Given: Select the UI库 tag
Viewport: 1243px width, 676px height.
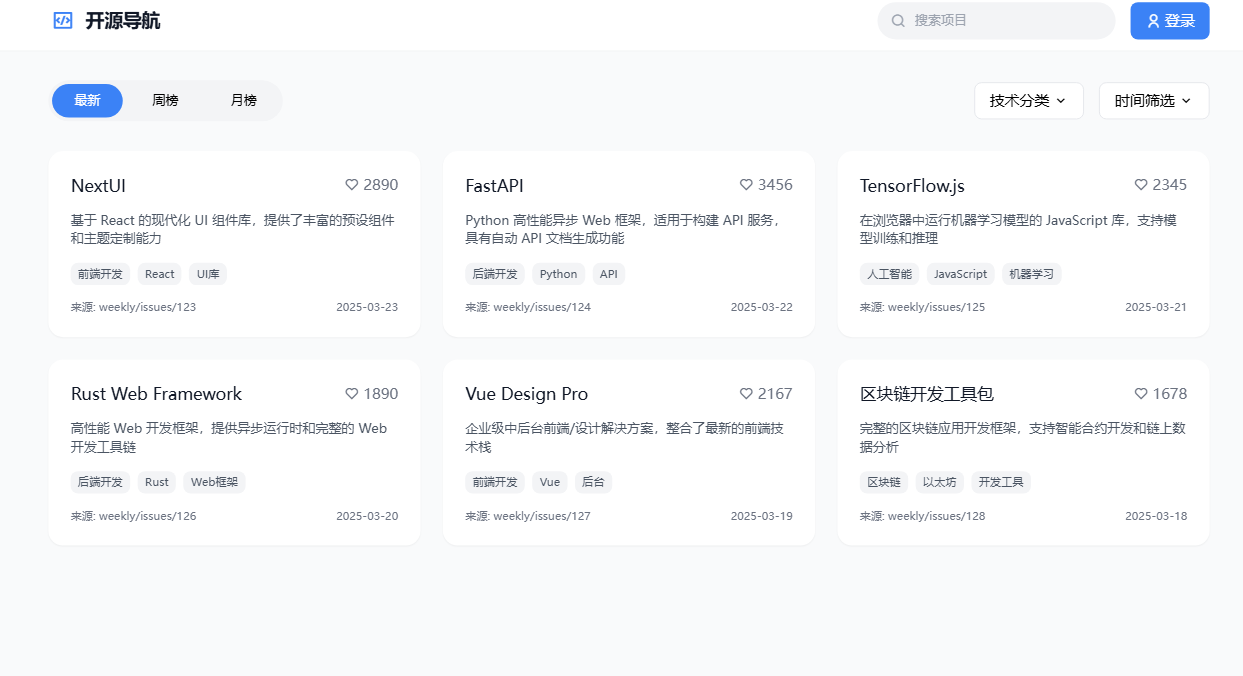Looking at the screenshot, I should click(208, 274).
